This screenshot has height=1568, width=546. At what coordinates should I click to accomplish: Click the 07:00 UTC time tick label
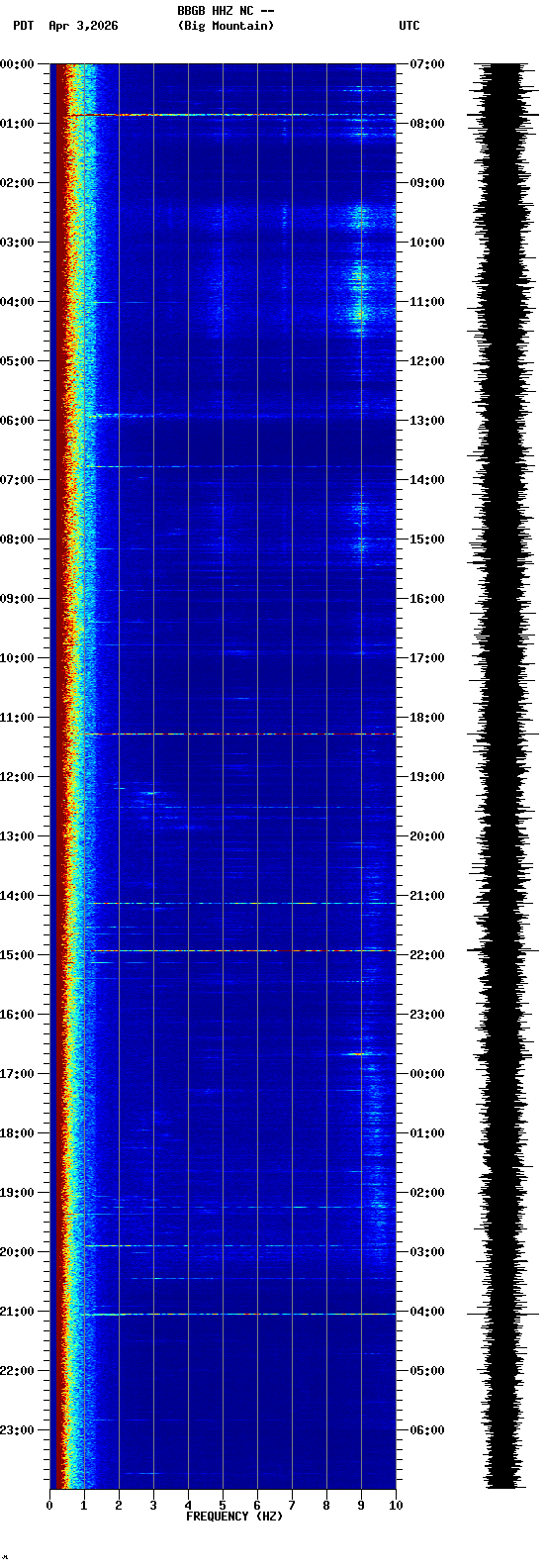tap(427, 64)
